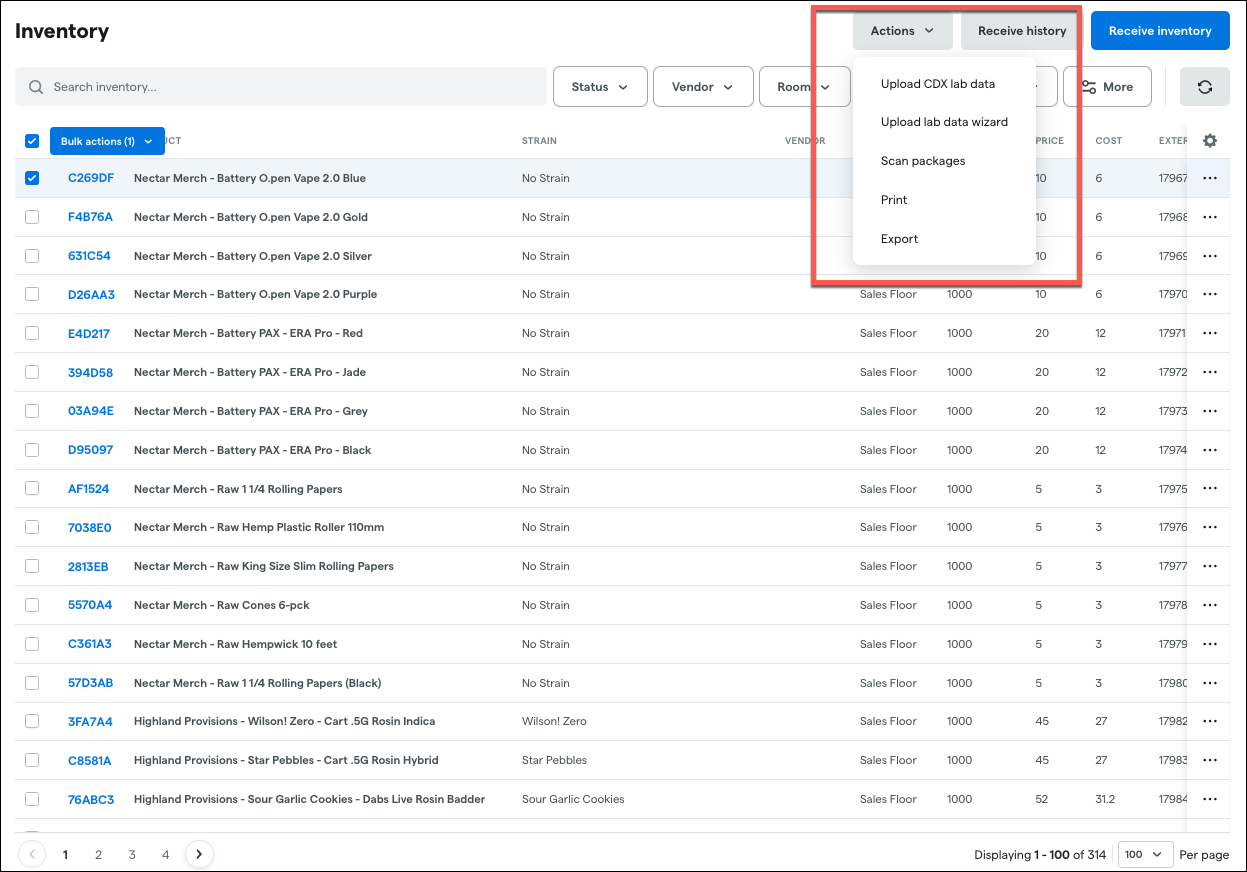Click the three-dot menu for E4D217 row
The height and width of the screenshot is (872, 1247).
1210,333
